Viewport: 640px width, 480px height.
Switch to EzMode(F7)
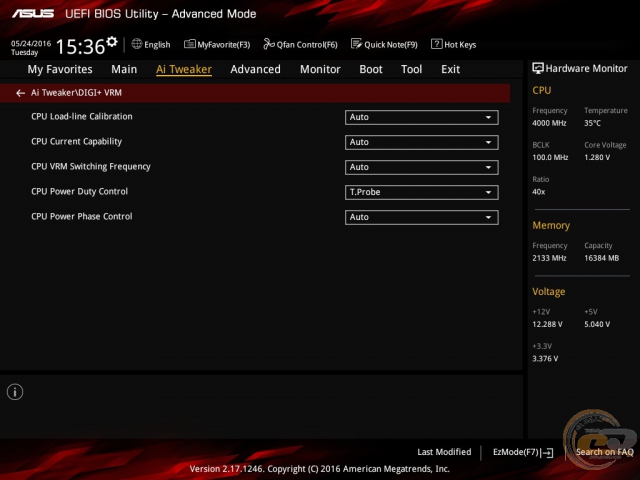click(x=516, y=452)
